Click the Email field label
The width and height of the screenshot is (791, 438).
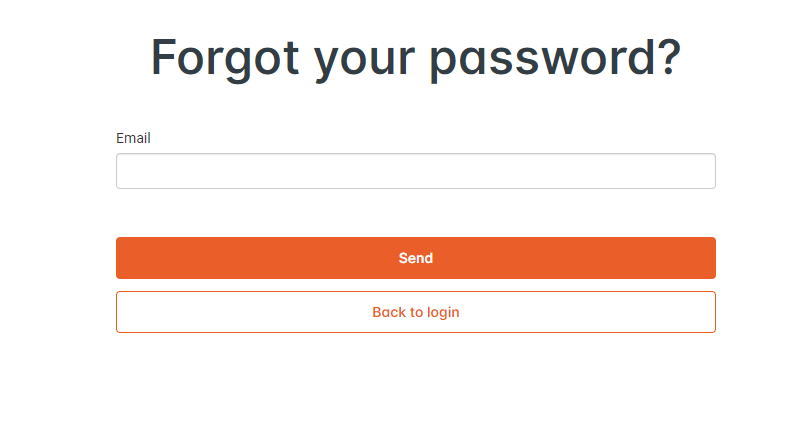pyautogui.click(x=133, y=138)
